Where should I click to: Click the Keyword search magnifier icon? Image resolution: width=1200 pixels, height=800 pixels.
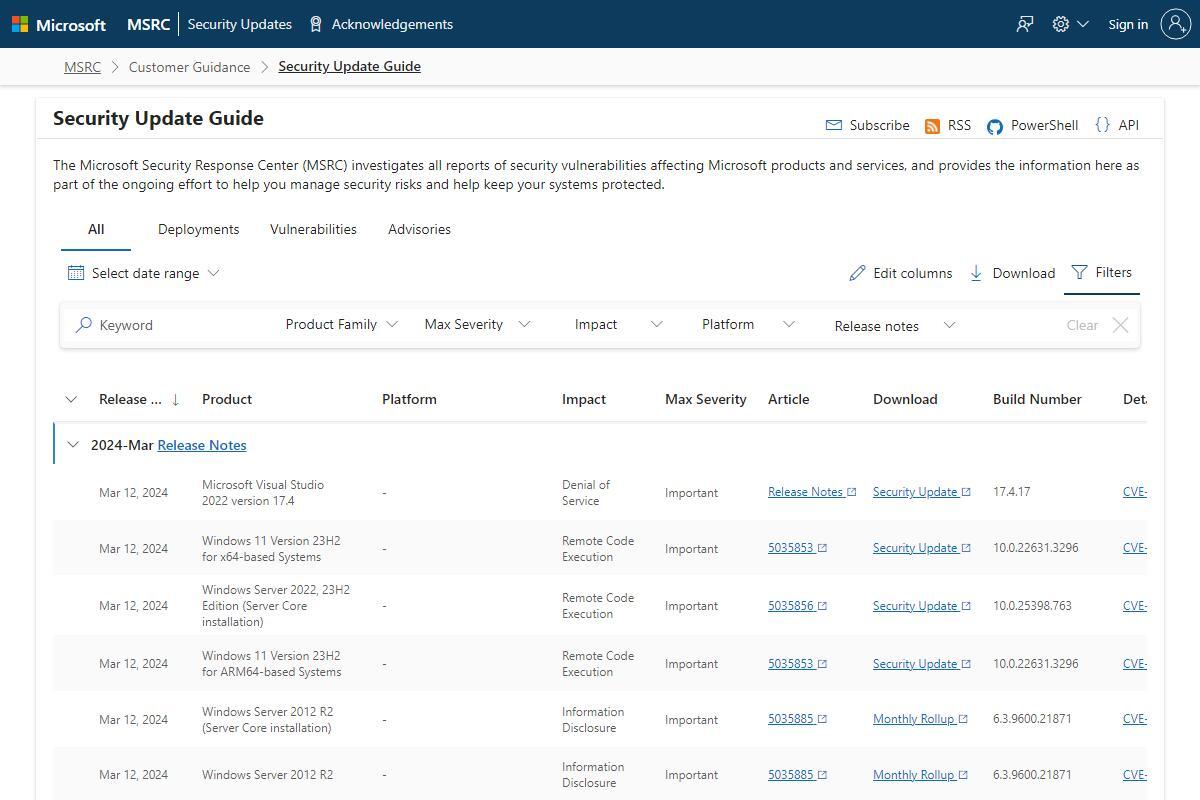pyautogui.click(x=84, y=325)
